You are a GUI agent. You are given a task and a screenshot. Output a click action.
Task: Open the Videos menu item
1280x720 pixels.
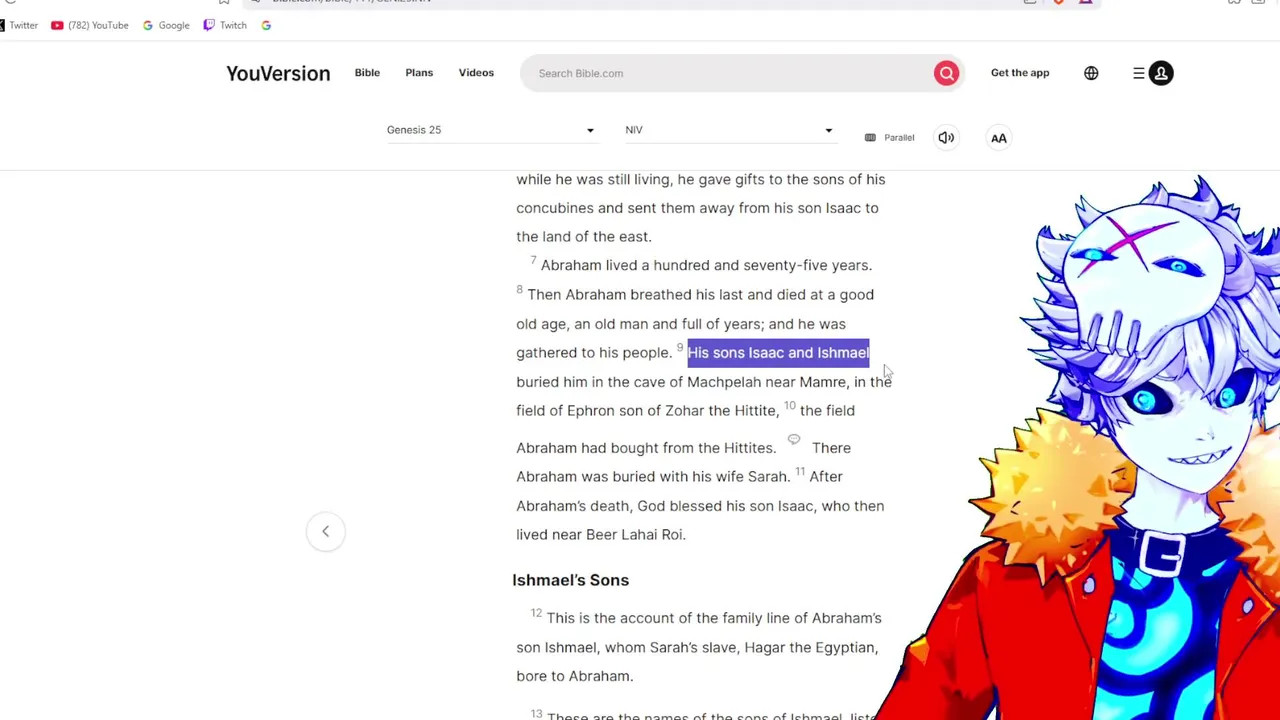pos(476,73)
